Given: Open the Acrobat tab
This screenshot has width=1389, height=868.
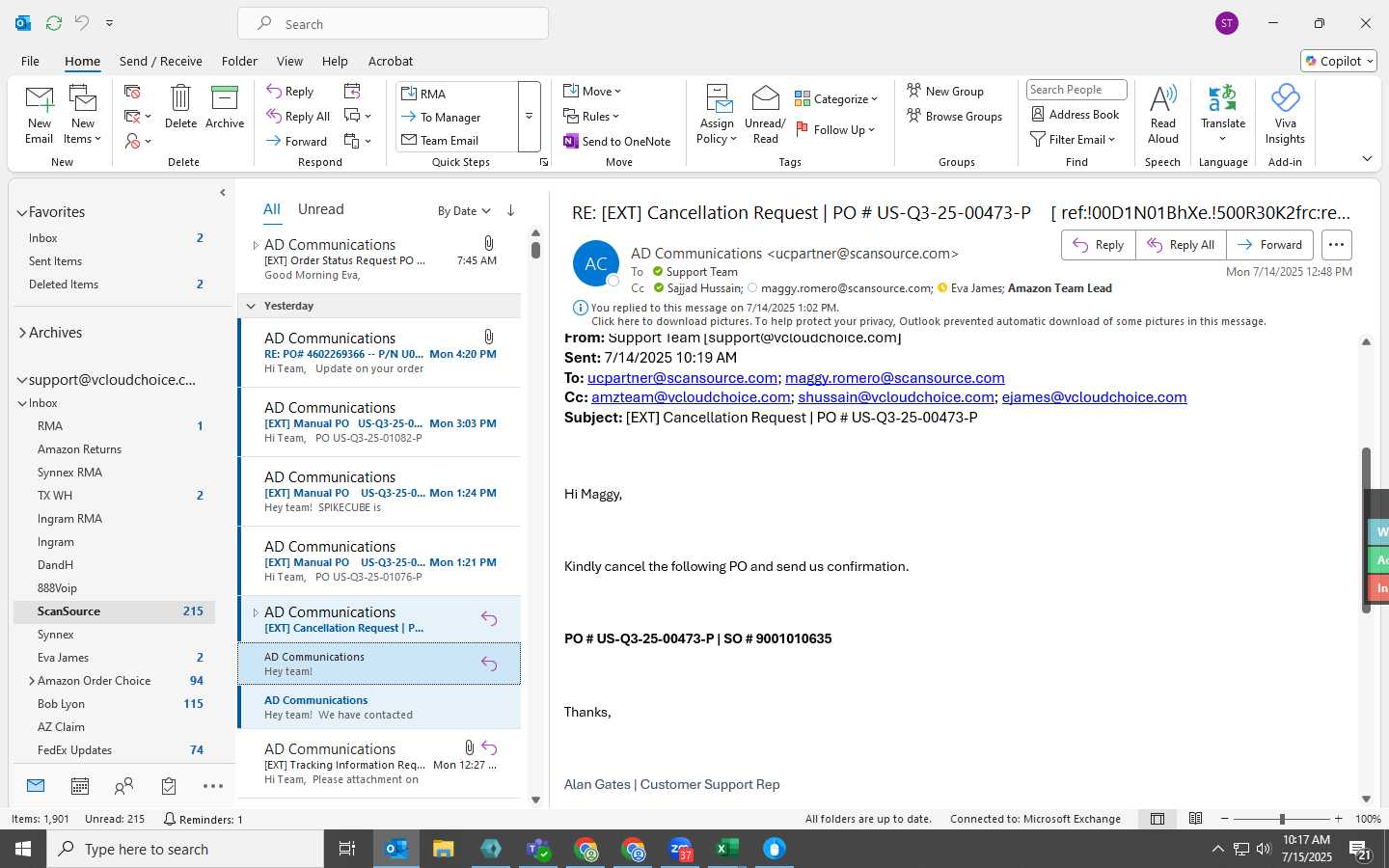Looking at the screenshot, I should [391, 61].
